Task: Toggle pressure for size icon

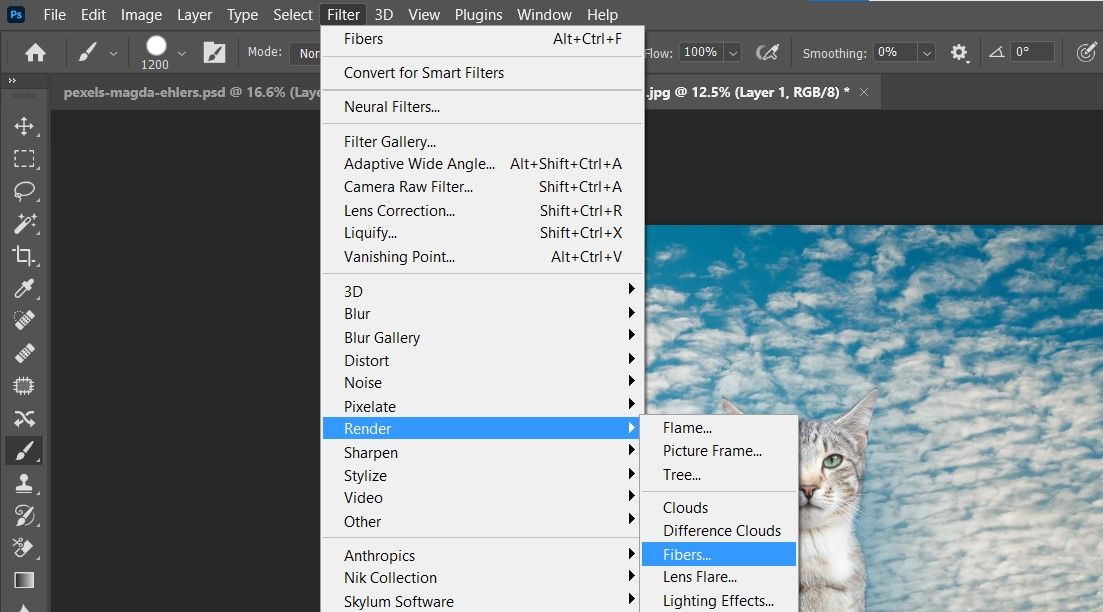Action: (x=1086, y=52)
